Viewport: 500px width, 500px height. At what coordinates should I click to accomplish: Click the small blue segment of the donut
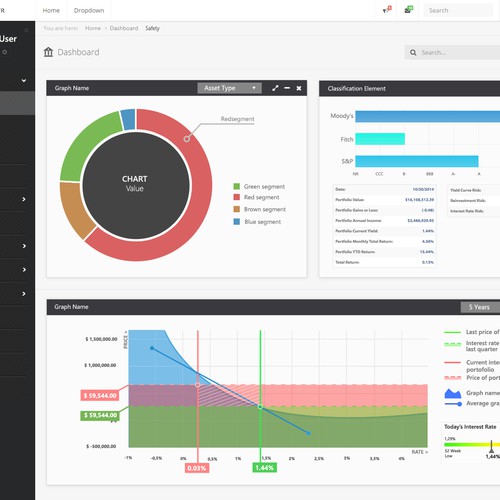[128, 119]
